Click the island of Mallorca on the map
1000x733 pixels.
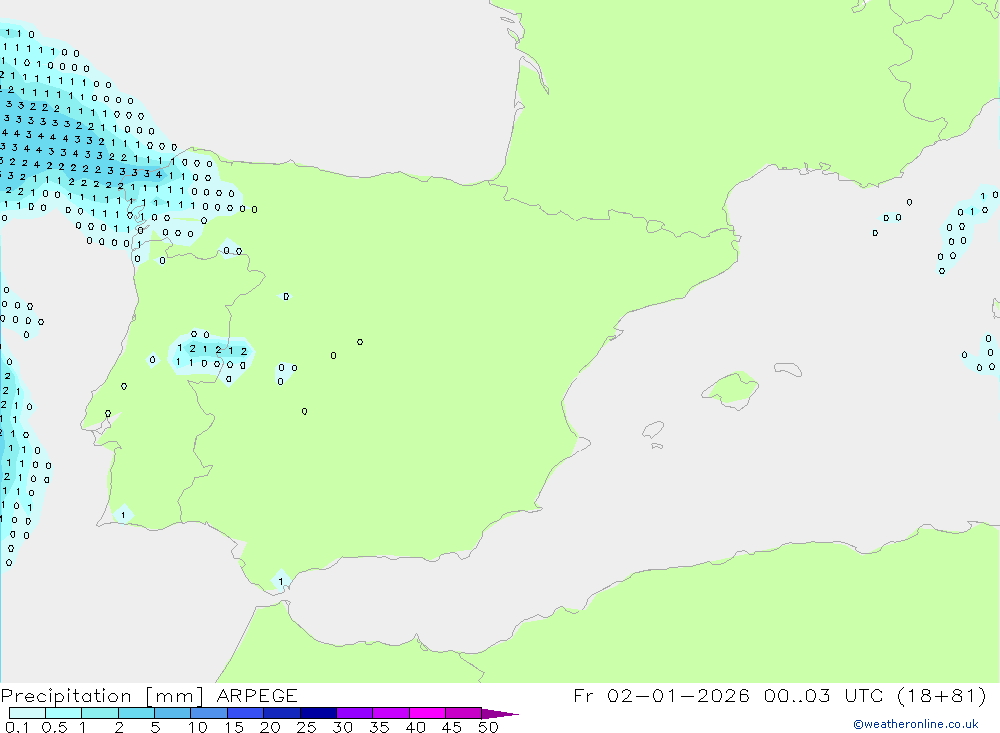731,388
